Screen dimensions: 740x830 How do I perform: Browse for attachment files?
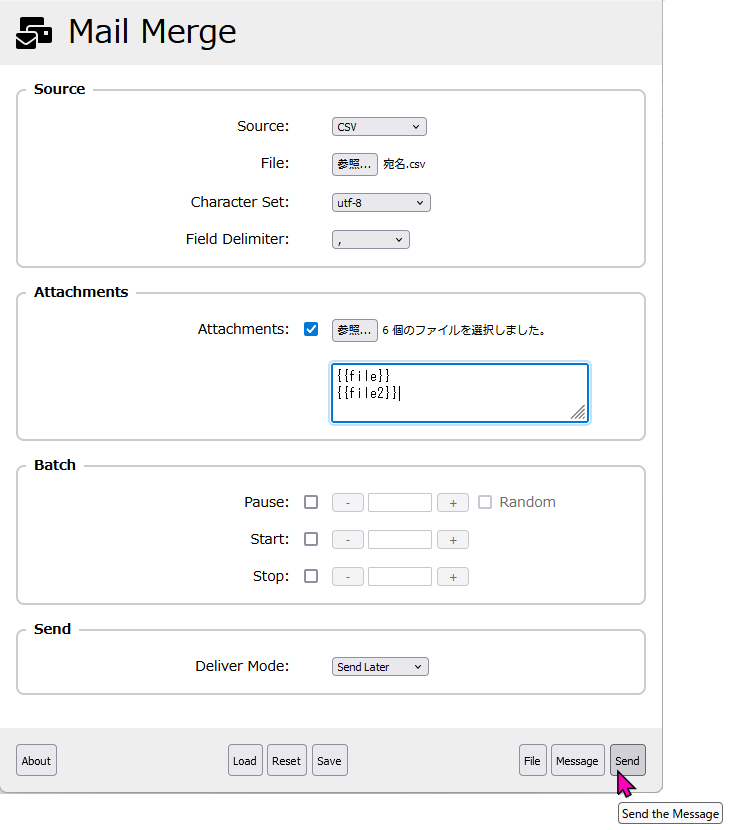coord(354,330)
